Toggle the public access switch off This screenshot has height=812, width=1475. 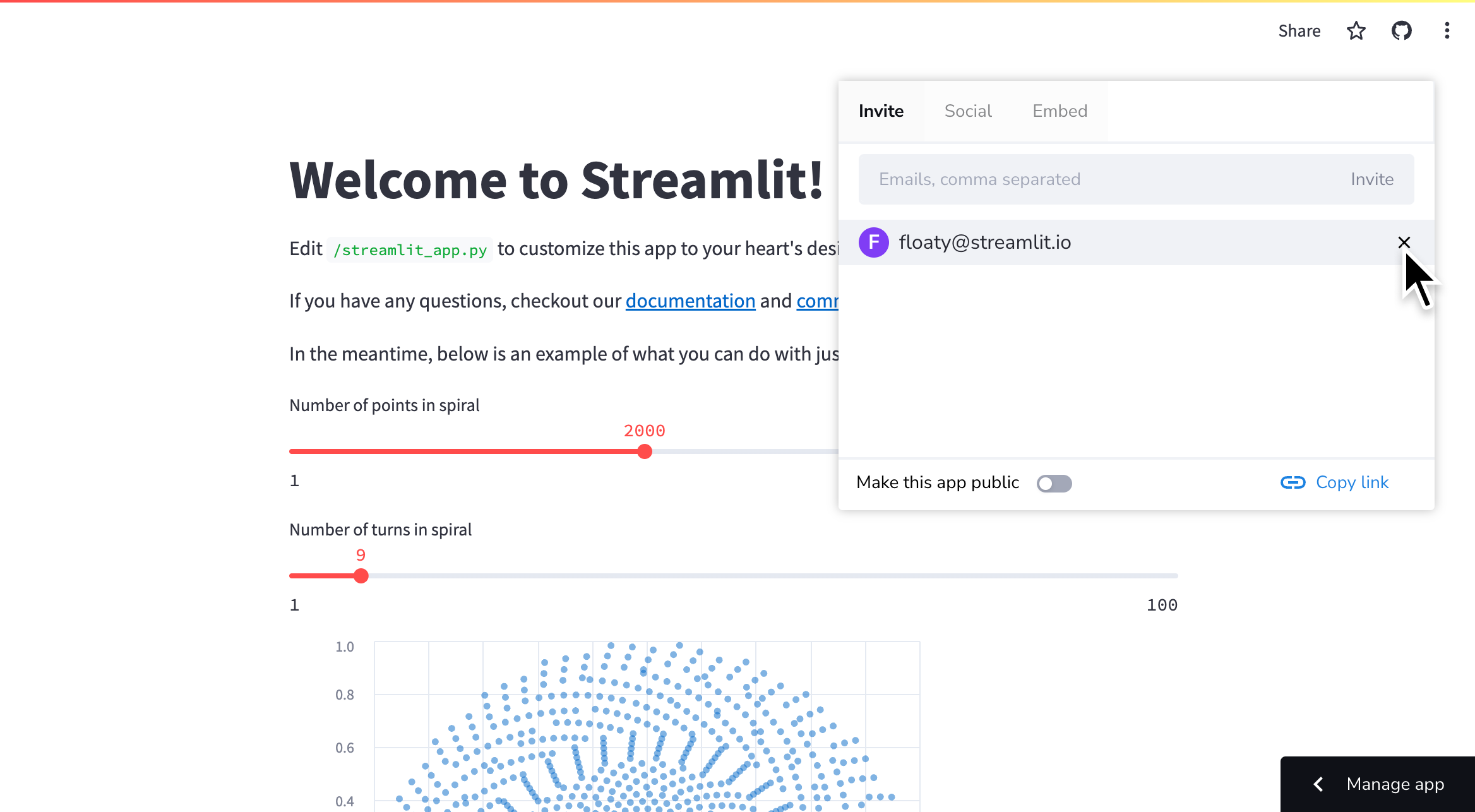(x=1053, y=483)
